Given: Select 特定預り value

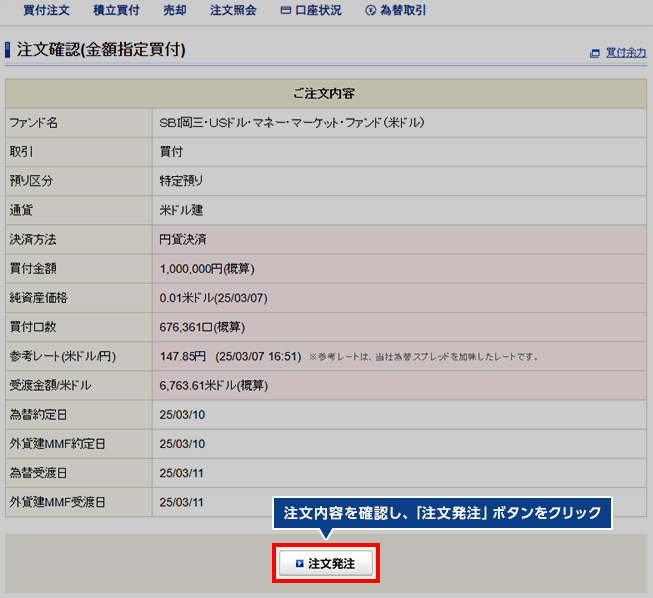Looking at the screenshot, I should tap(181, 181).
